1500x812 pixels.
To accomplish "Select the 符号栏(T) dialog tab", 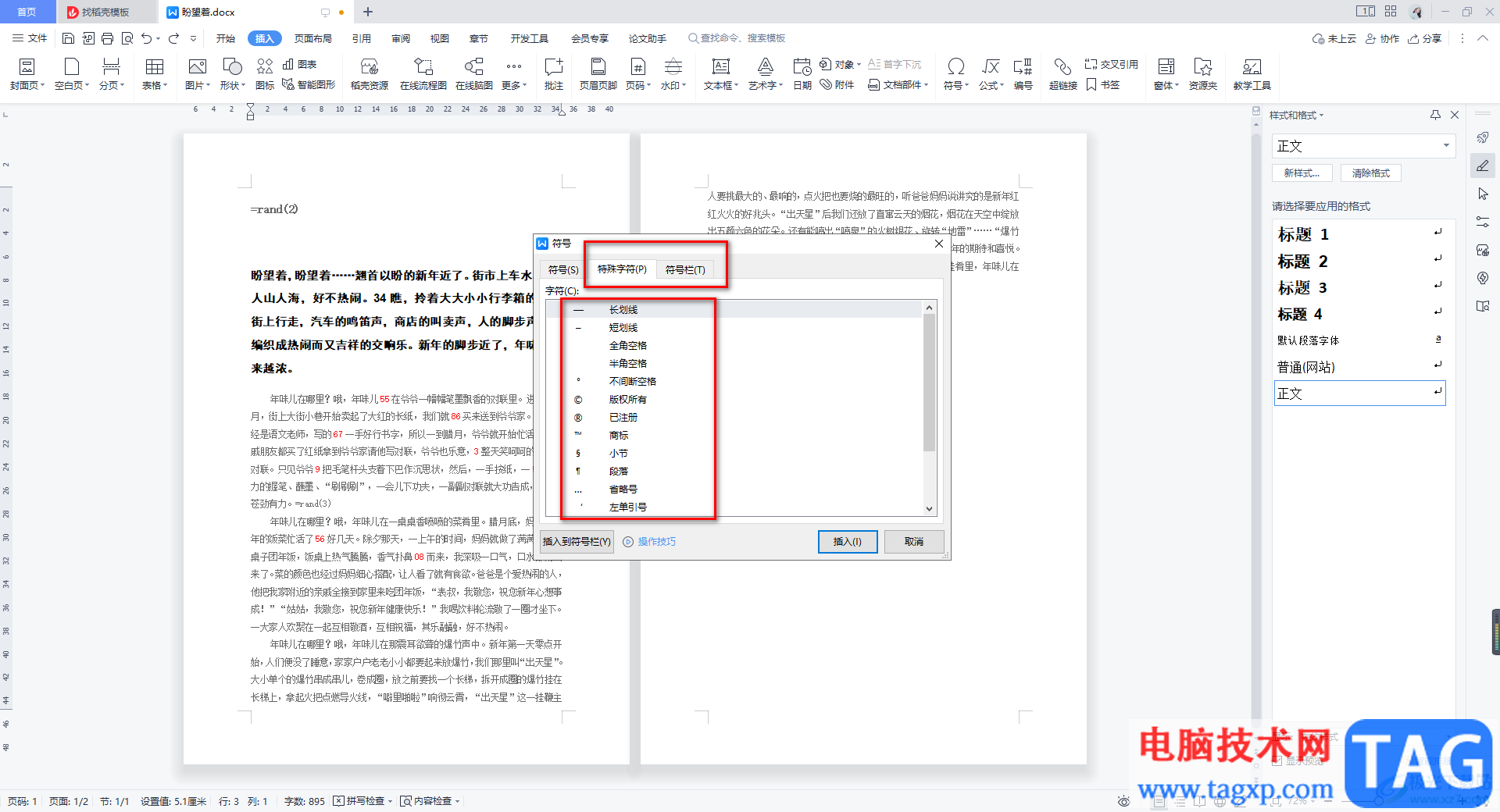I will click(x=685, y=269).
